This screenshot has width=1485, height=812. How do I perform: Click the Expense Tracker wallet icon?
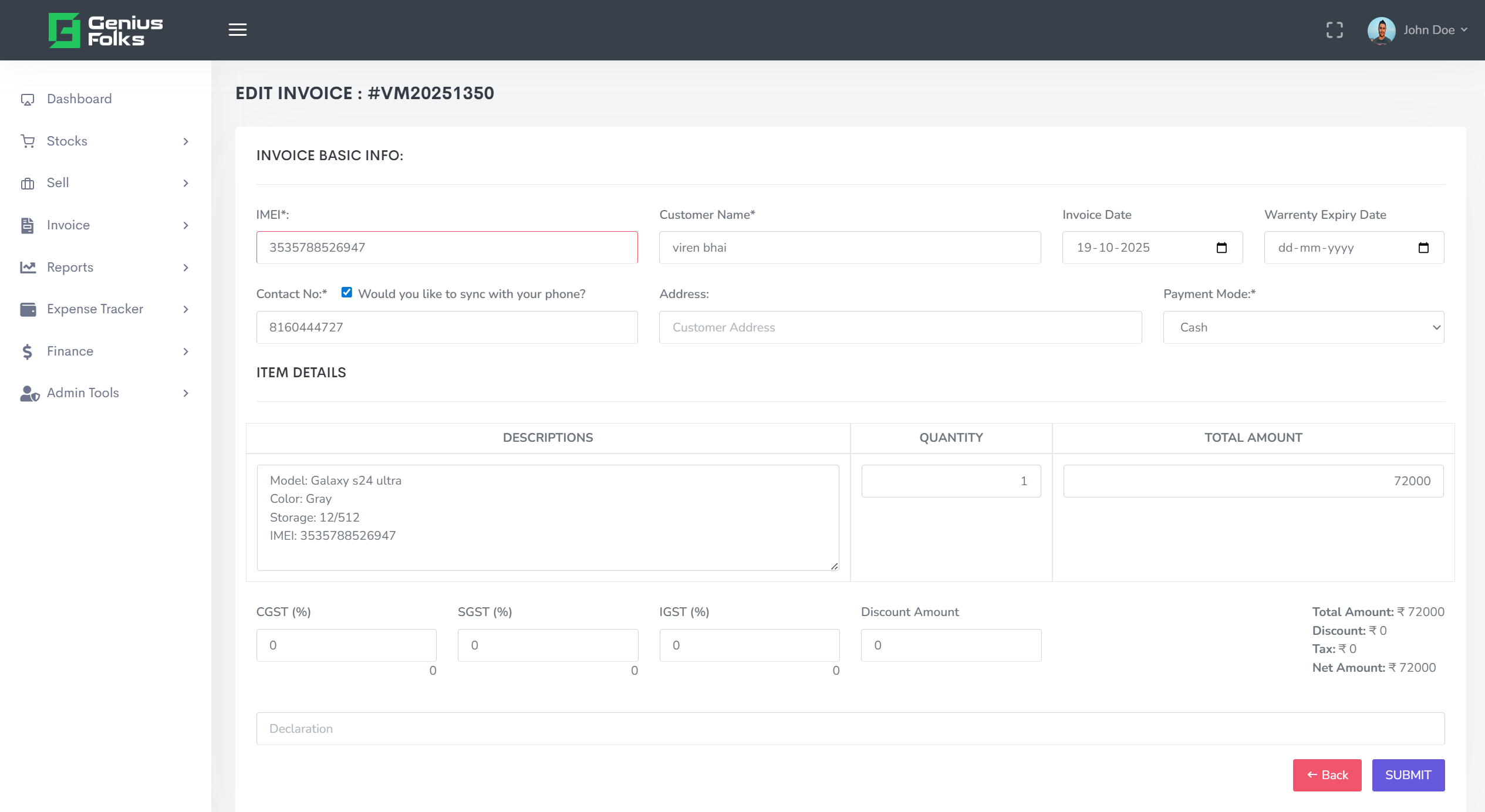pos(28,309)
